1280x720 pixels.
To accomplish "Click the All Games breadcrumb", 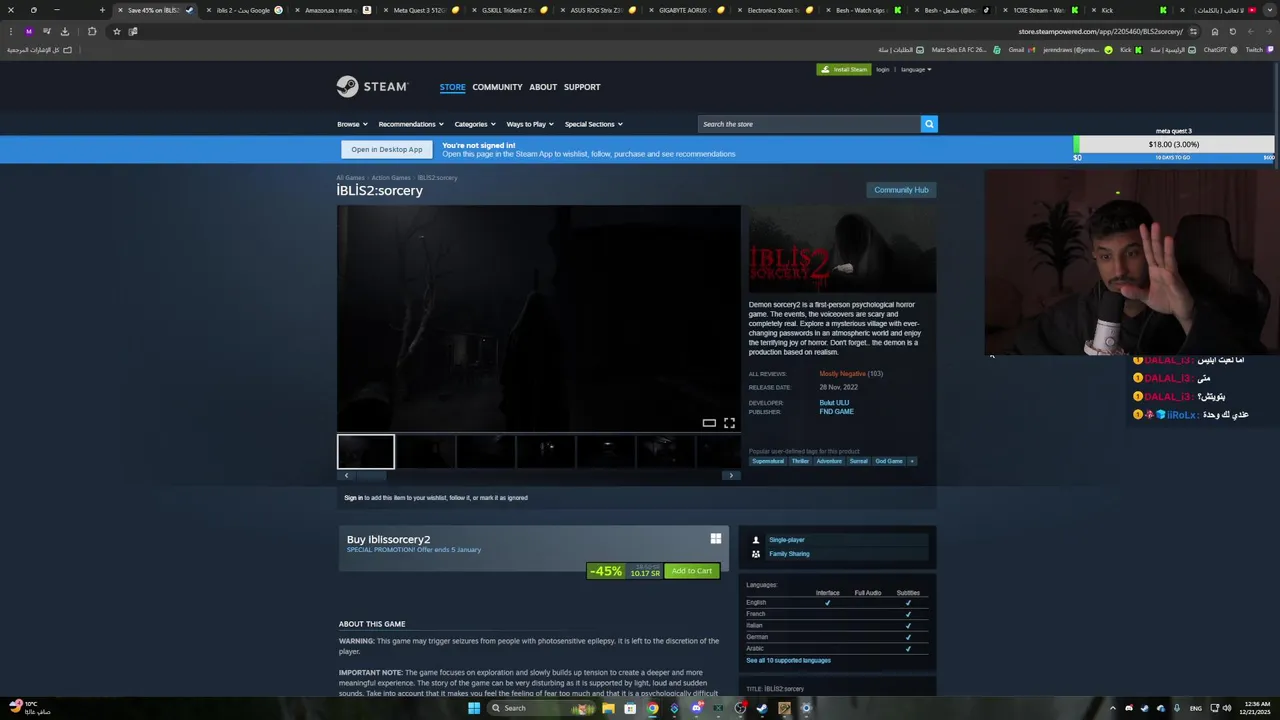I will pyautogui.click(x=350, y=178).
